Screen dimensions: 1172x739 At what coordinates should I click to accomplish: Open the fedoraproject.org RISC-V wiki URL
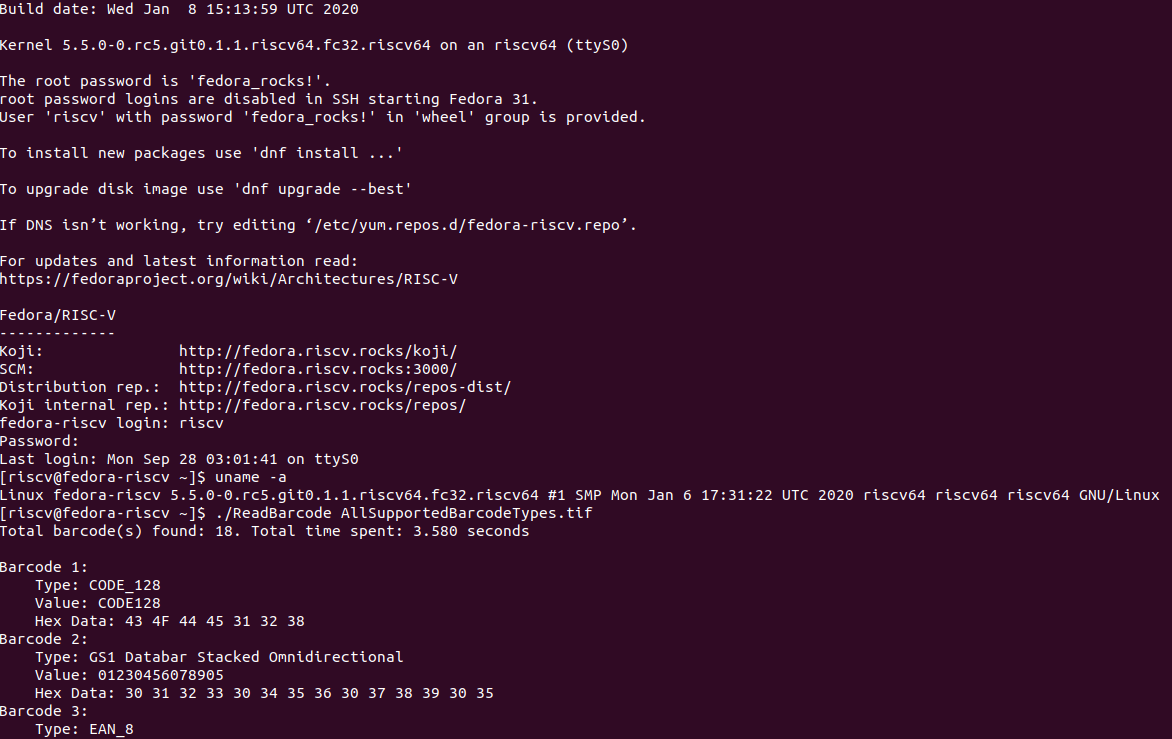coord(228,279)
